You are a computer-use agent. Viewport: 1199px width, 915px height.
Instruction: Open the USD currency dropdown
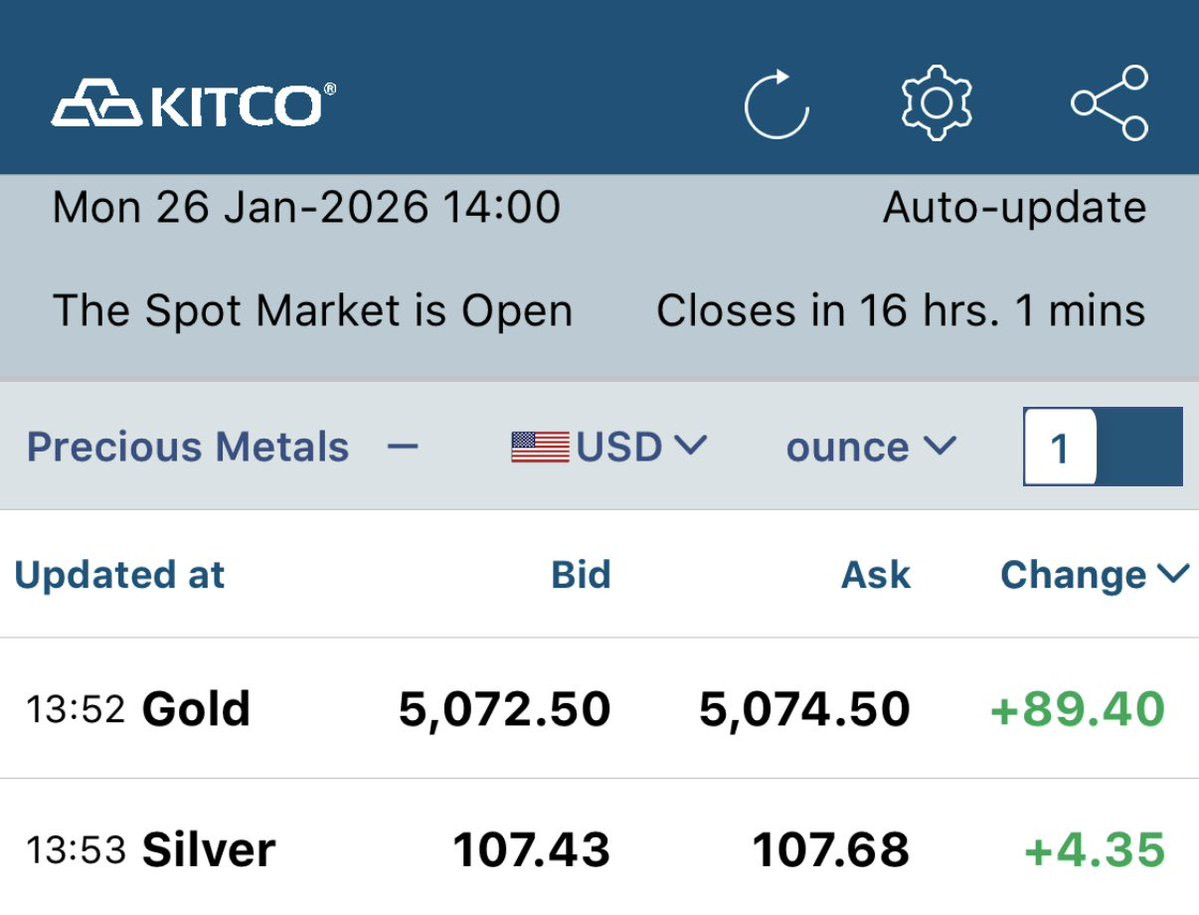click(x=640, y=447)
